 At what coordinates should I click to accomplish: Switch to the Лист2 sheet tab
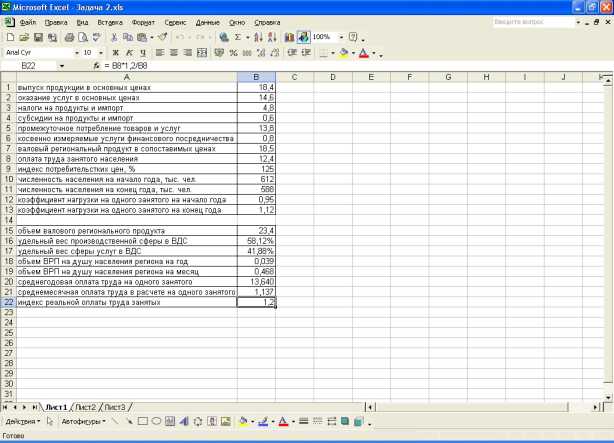click(86, 407)
